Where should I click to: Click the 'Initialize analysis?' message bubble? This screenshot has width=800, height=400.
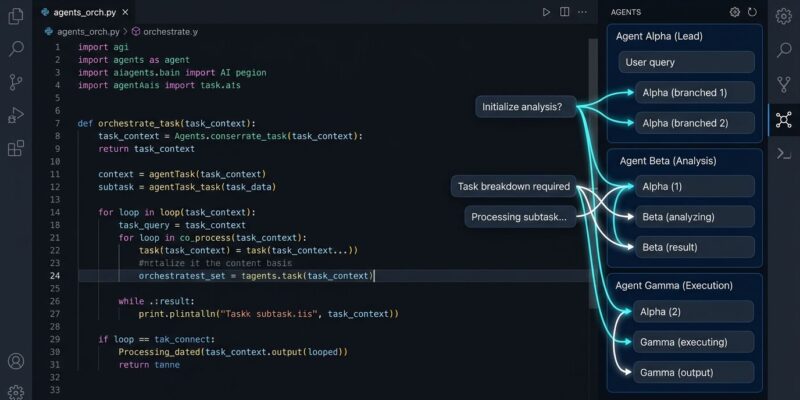526,107
